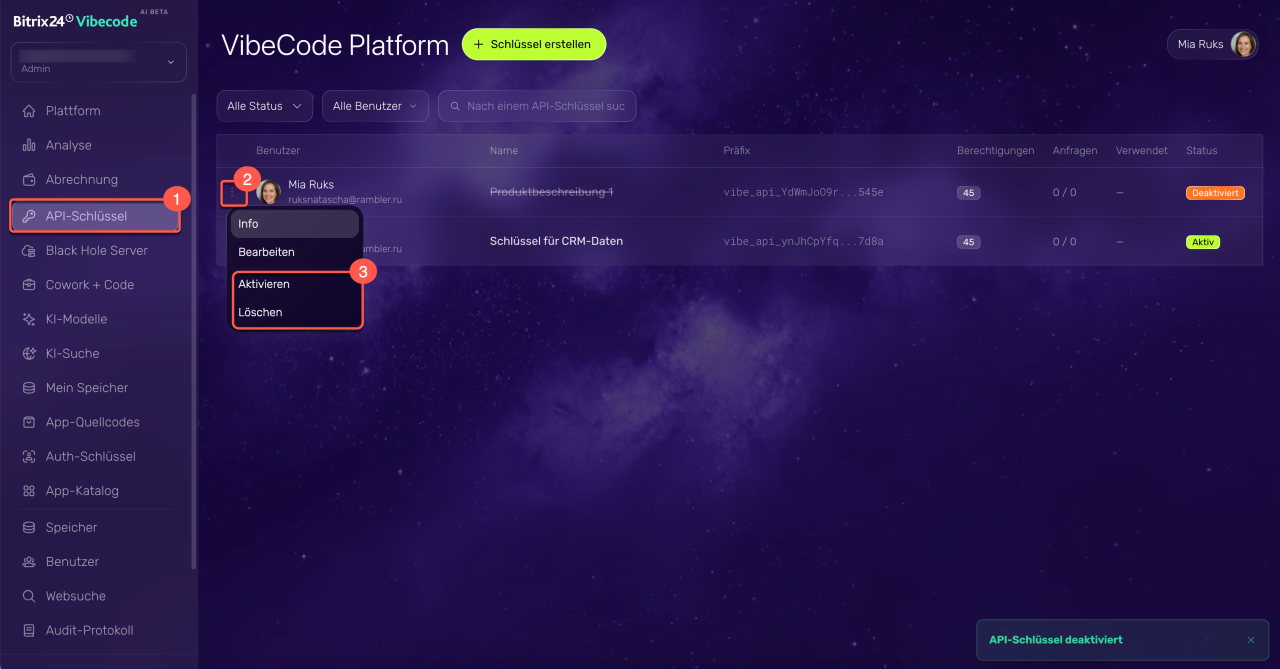This screenshot has height=669, width=1280.
Task: Select the Black Hole Server sidebar icon
Action: [x=29, y=250]
